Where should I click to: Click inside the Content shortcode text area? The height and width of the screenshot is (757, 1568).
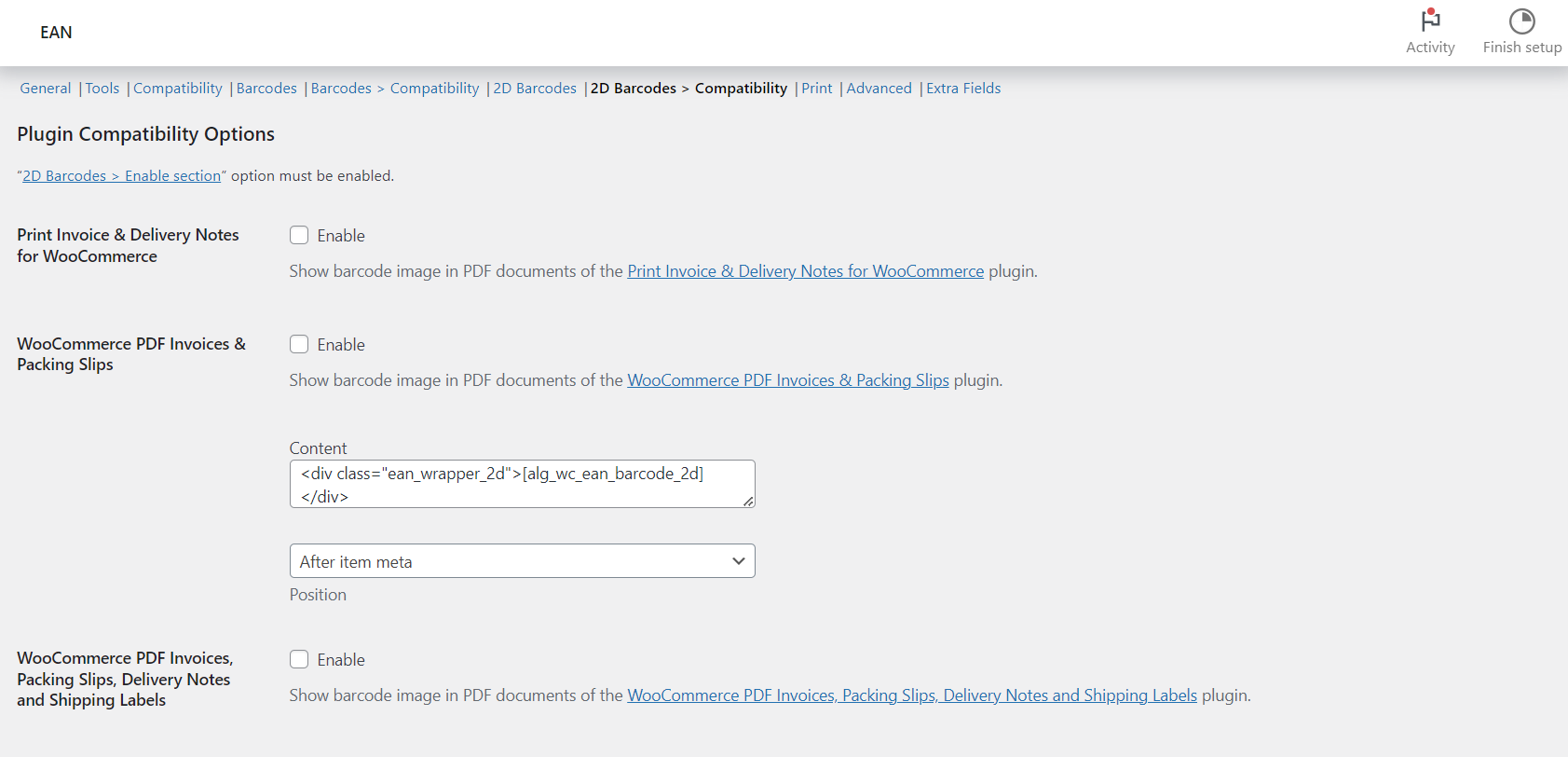[522, 483]
